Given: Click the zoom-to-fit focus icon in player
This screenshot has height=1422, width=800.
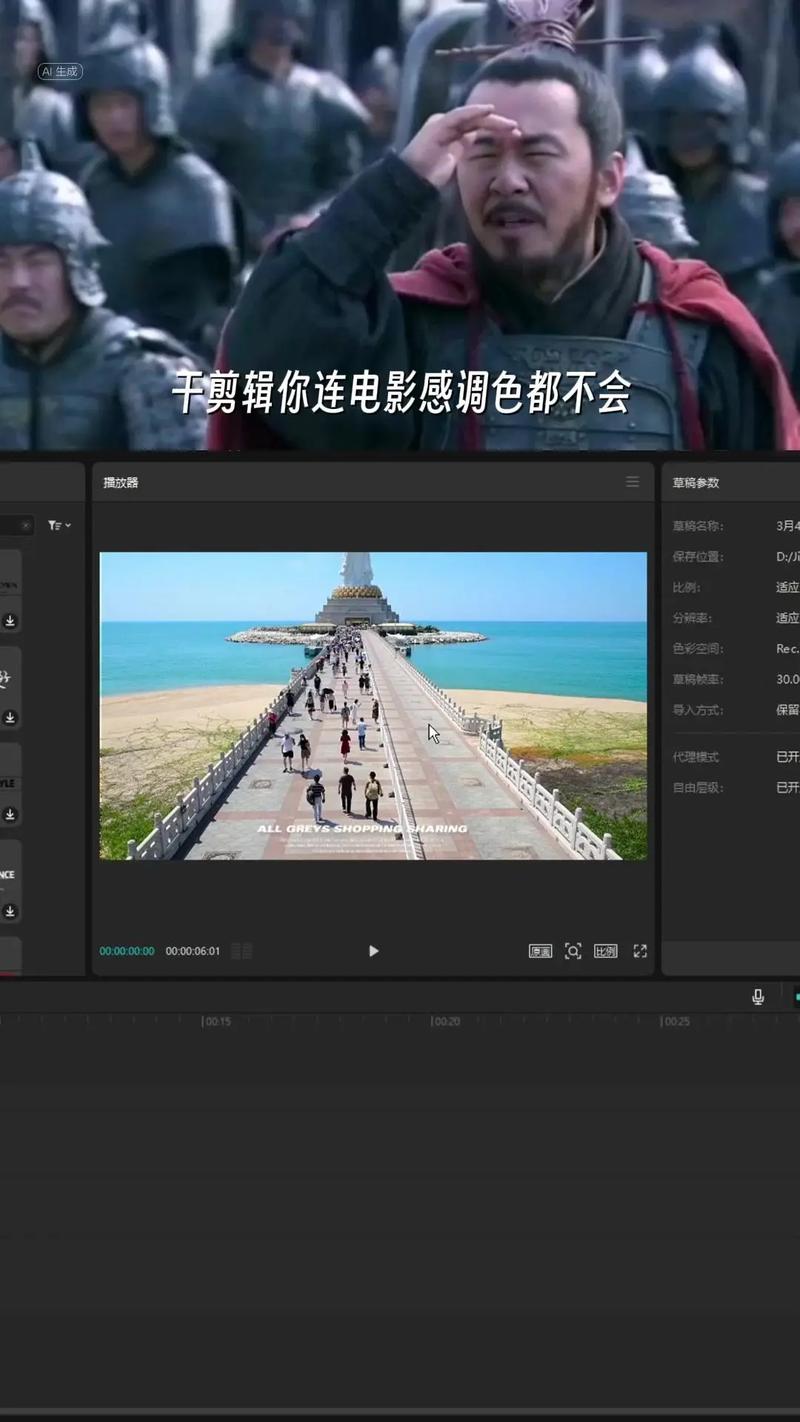Looking at the screenshot, I should 573,951.
